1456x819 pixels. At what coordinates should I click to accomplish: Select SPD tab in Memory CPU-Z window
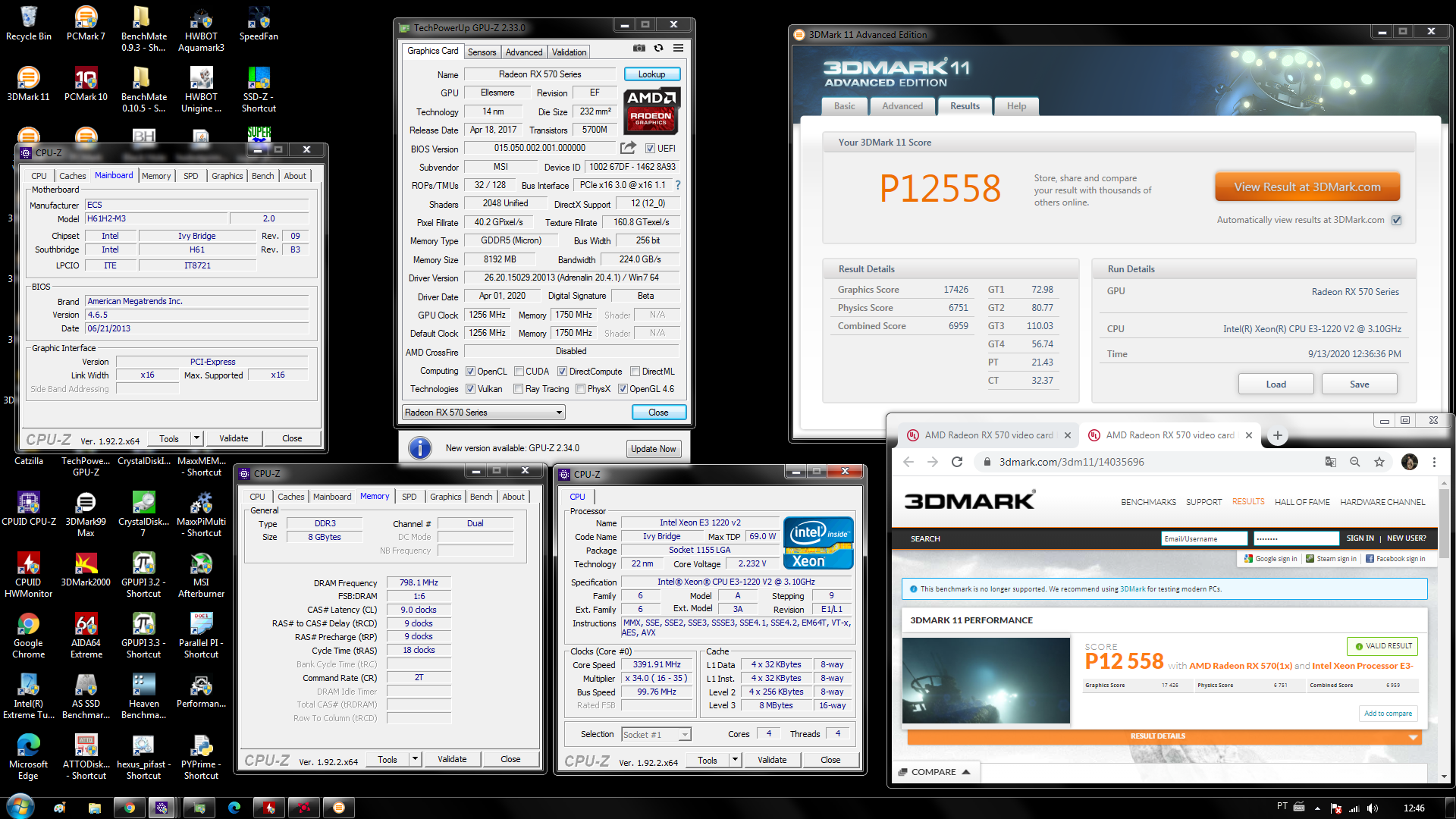(x=409, y=497)
